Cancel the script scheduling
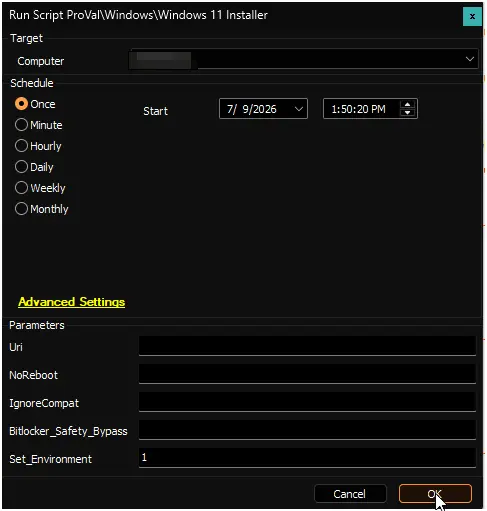 (x=350, y=494)
